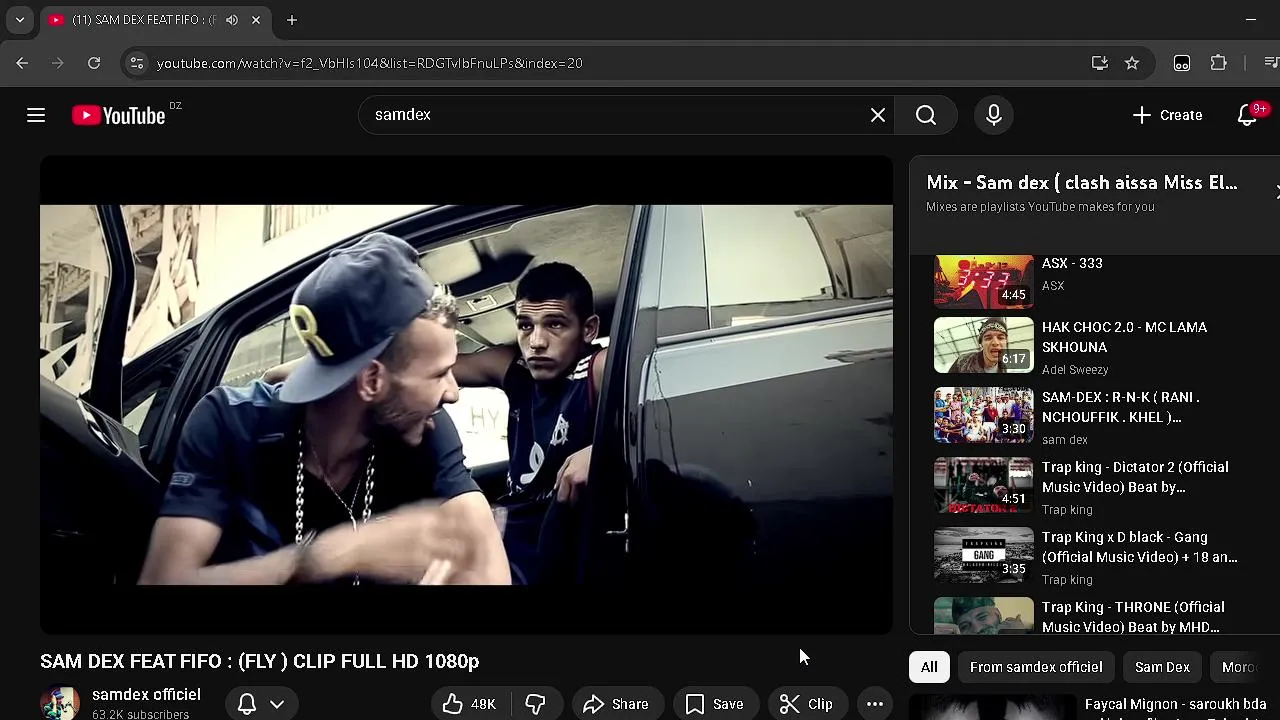Open Faycal Mignon saroukh bda video title
The image size is (1280, 720).
click(x=1175, y=707)
